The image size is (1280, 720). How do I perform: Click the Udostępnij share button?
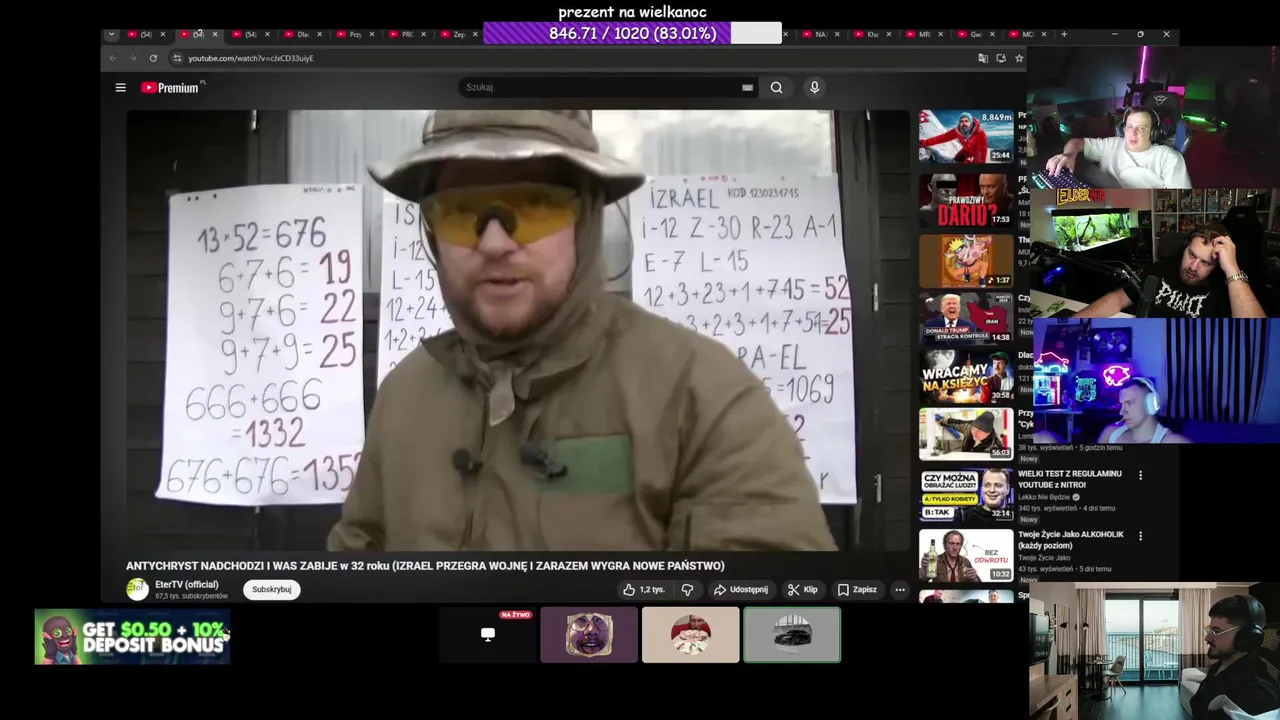pos(740,589)
